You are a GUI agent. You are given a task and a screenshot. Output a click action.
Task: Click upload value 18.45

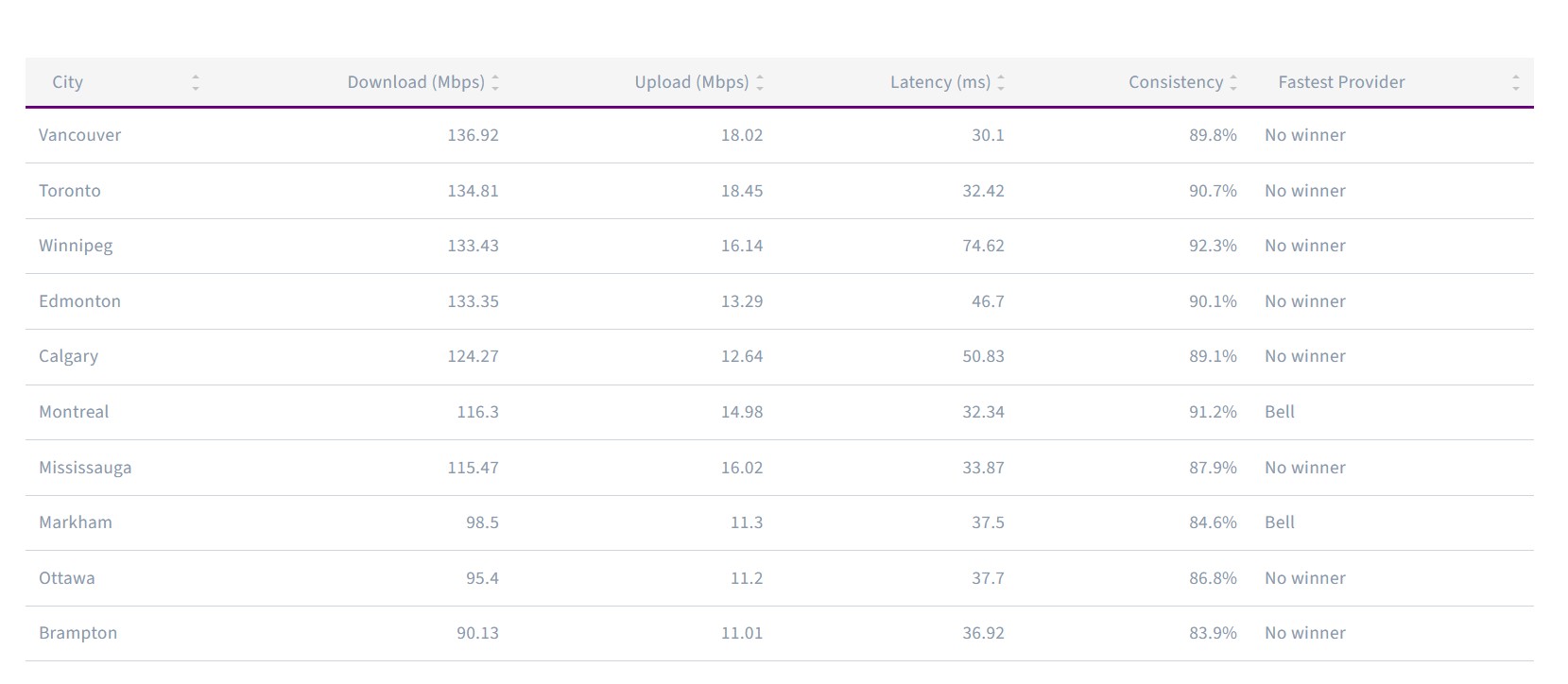click(742, 191)
